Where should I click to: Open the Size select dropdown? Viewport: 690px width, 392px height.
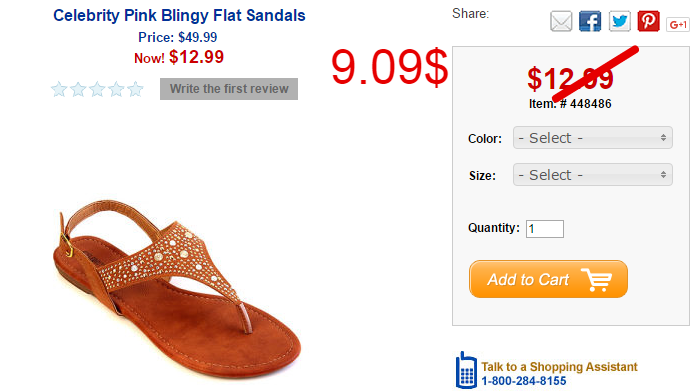coord(592,175)
